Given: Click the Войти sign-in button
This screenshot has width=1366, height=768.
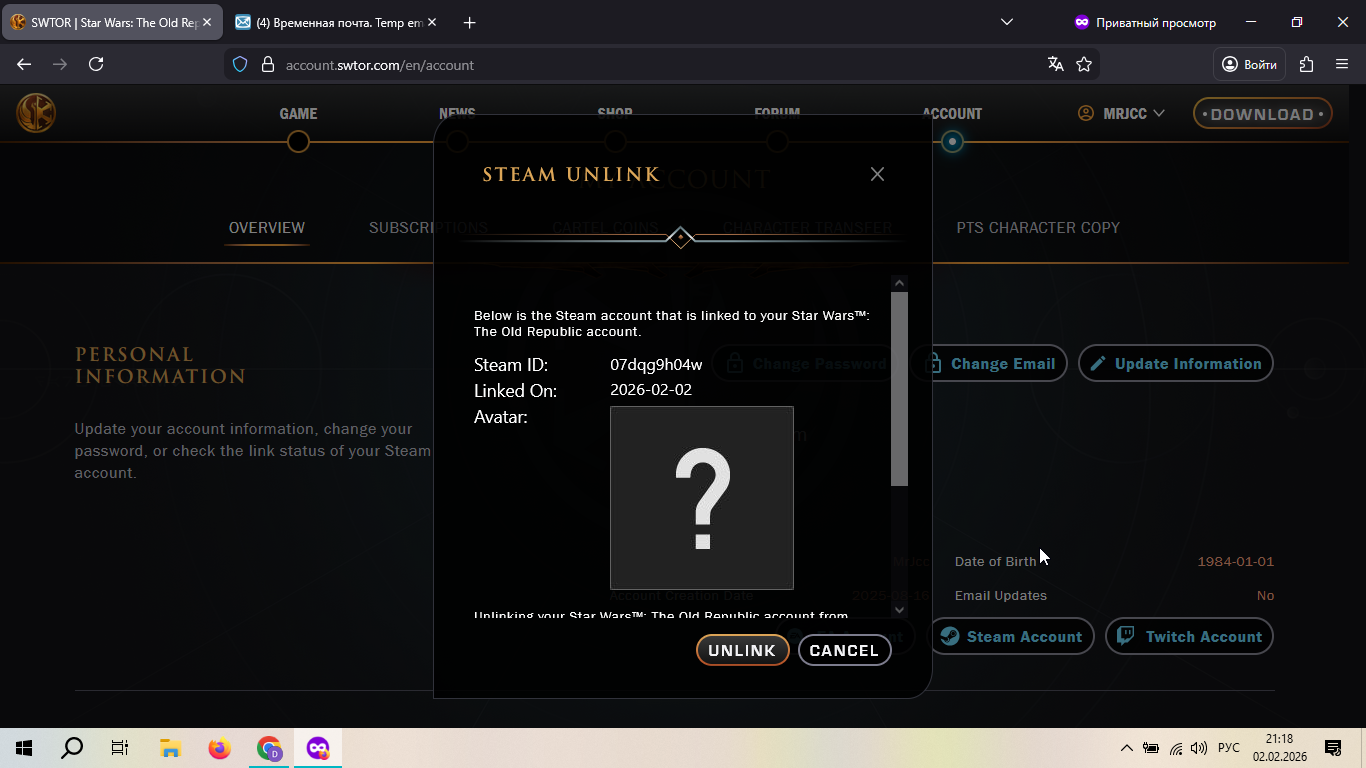Looking at the screenshot, I should [x=1249, y=64].
